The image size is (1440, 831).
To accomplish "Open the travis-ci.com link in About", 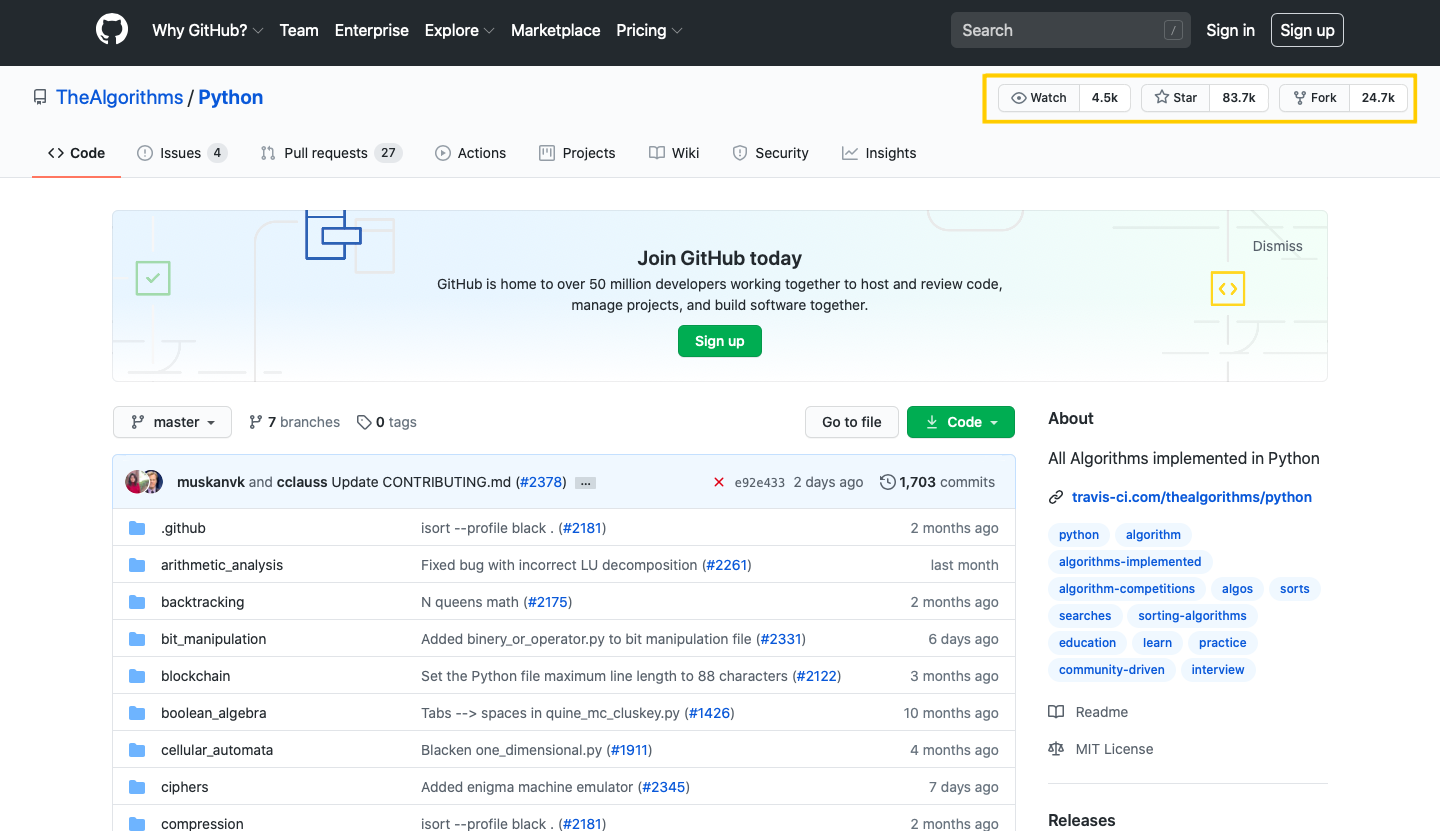I will (1192, 496).
